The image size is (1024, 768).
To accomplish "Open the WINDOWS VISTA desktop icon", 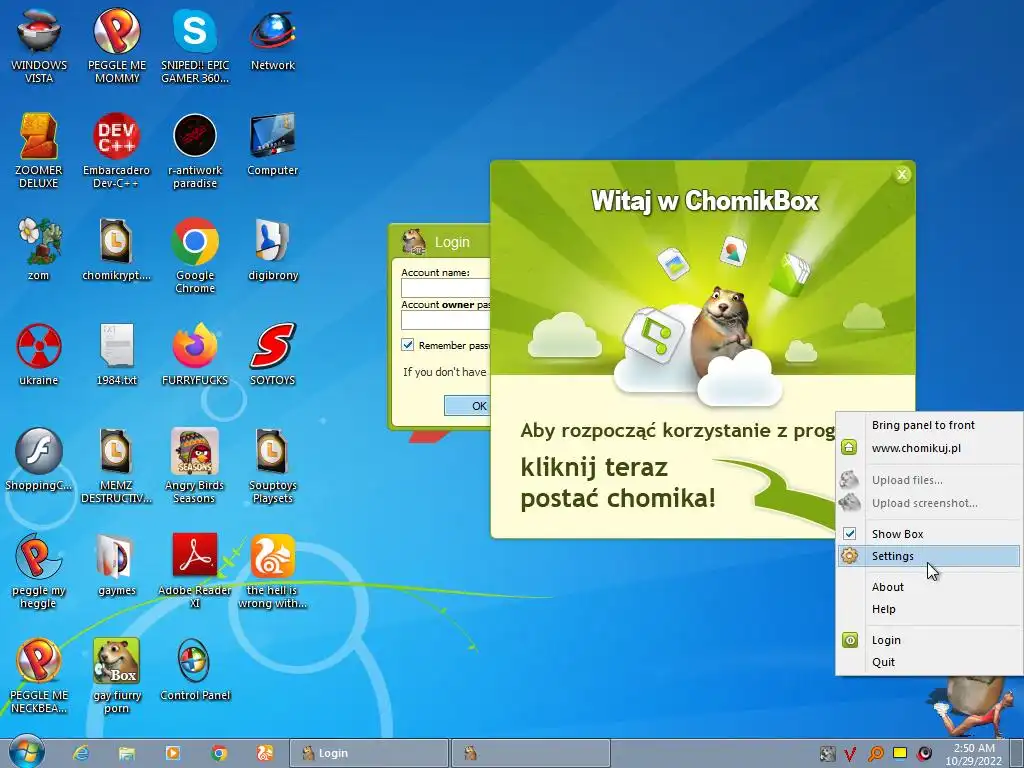I will pos(39,46).
